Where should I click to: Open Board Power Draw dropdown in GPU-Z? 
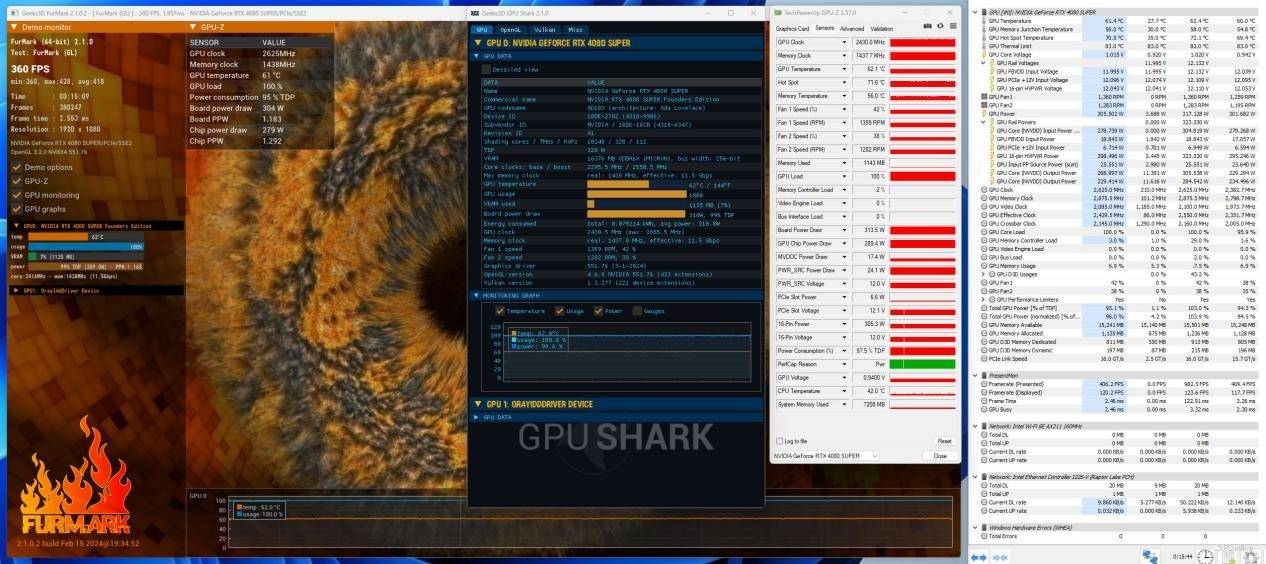[x=846, y=230]
